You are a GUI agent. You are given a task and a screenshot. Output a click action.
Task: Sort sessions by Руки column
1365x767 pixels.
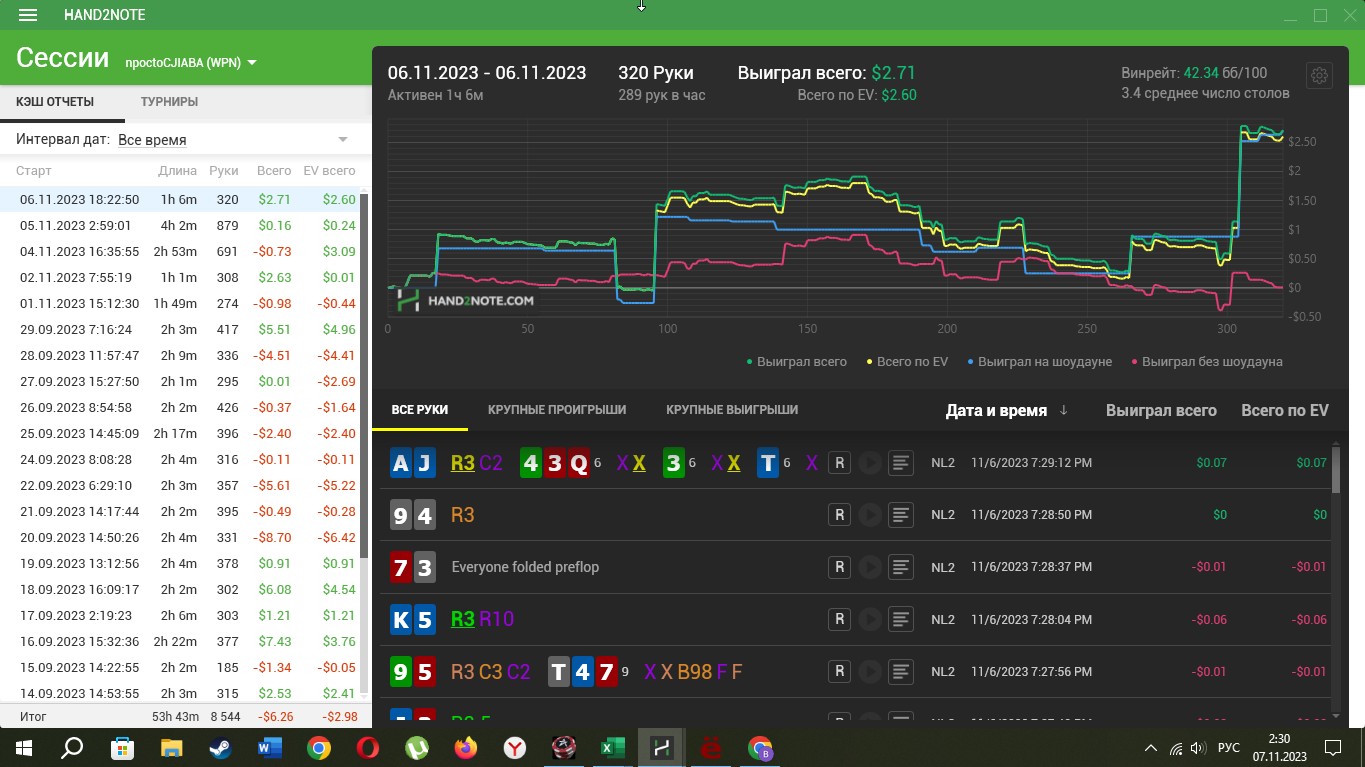pos(224,171)
